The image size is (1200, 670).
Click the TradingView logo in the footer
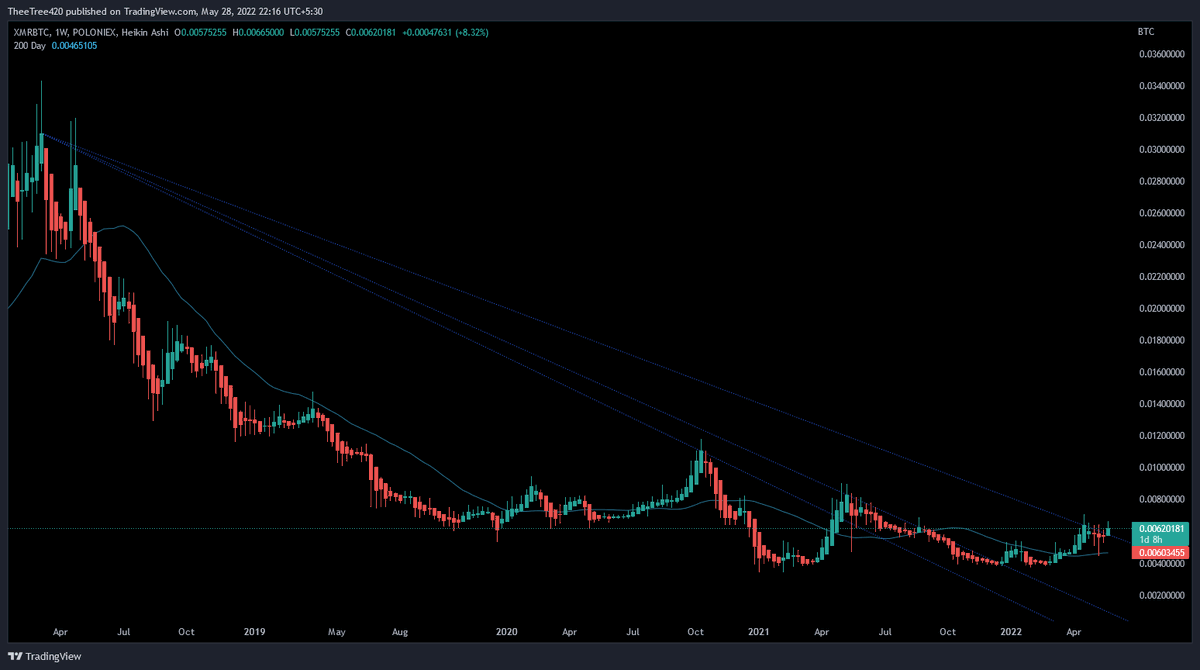44,656
